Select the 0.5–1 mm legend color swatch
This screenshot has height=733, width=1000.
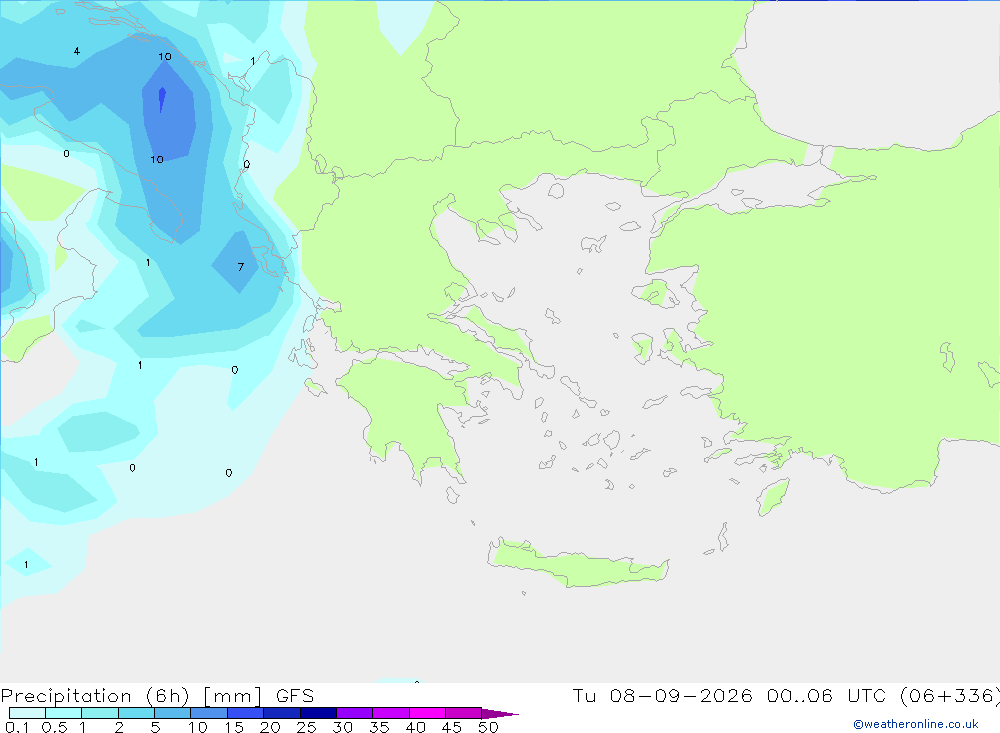[63, 713]
